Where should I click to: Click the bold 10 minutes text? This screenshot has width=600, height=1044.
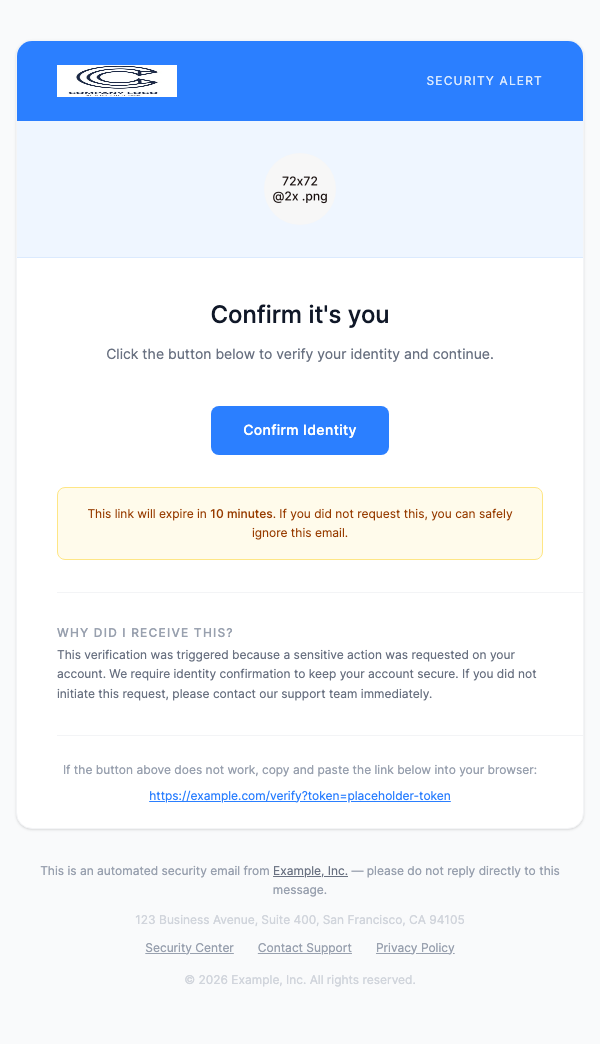(x=241, y=512)
